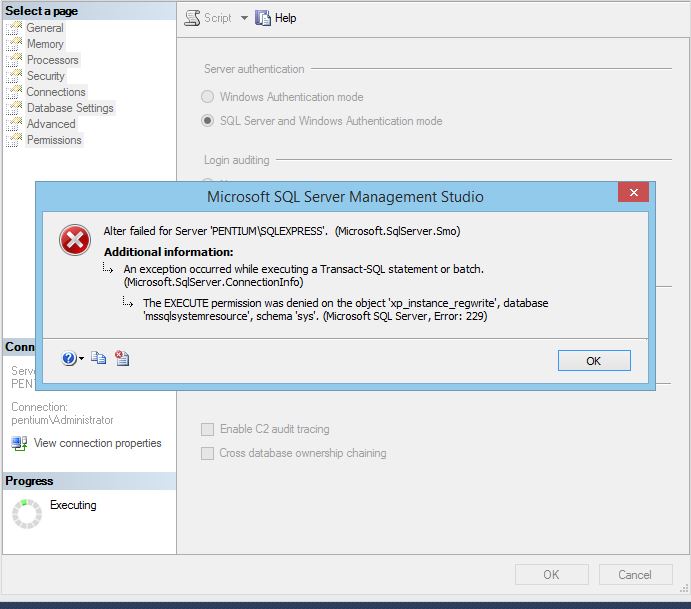Open the help icon dropdown arrow
691x609 pixels.
coord(81,359)
